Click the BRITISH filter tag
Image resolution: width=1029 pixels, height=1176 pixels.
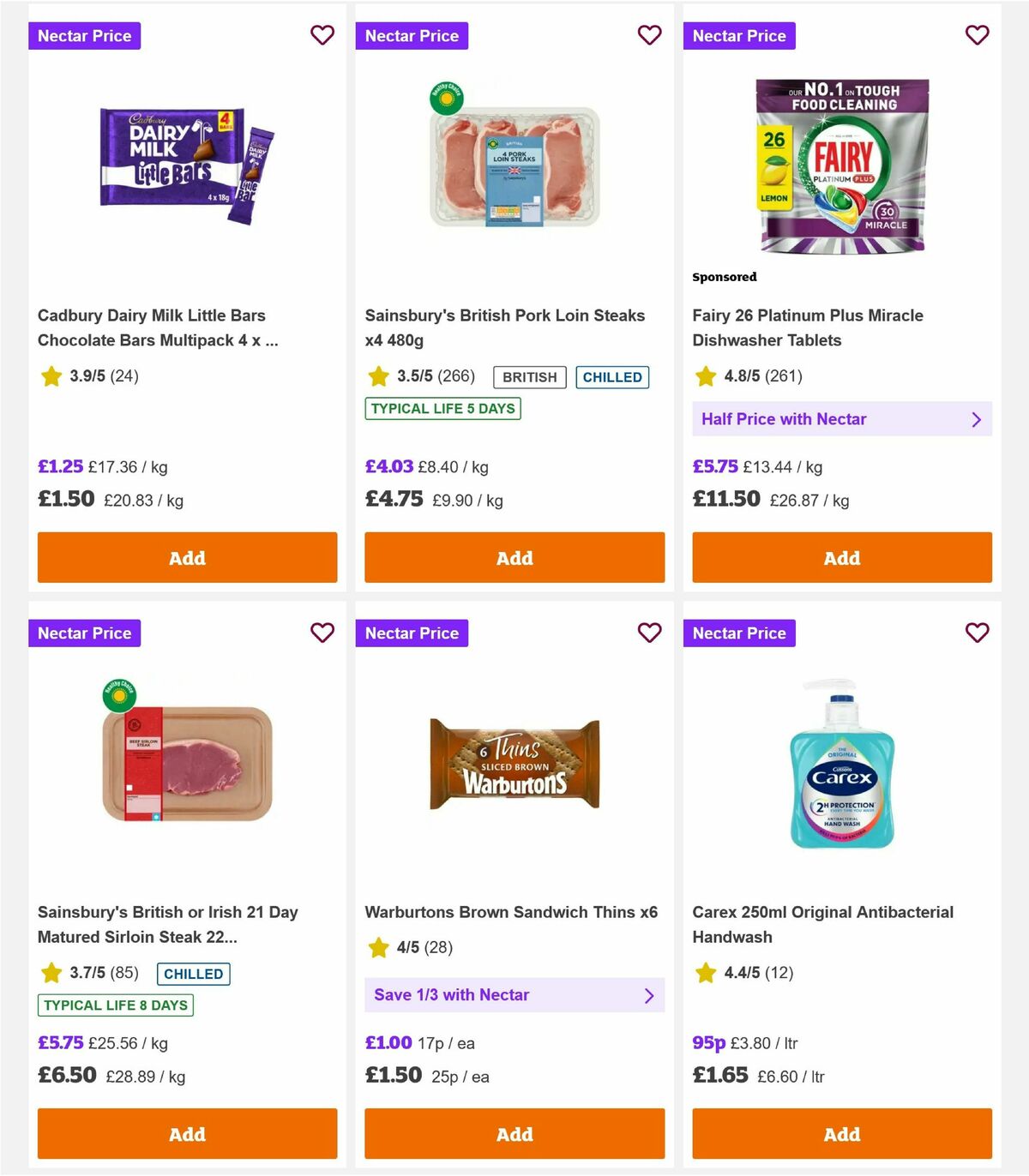click(529, 377)
